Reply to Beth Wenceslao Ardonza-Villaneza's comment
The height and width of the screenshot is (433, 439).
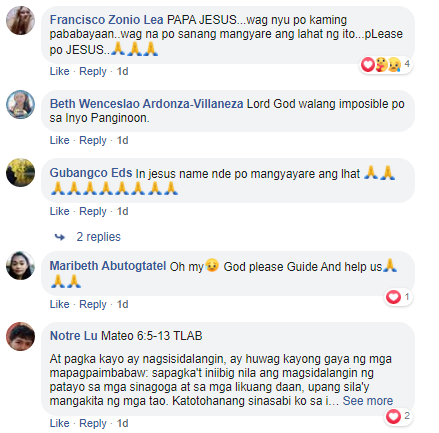[x=93, y=140]
